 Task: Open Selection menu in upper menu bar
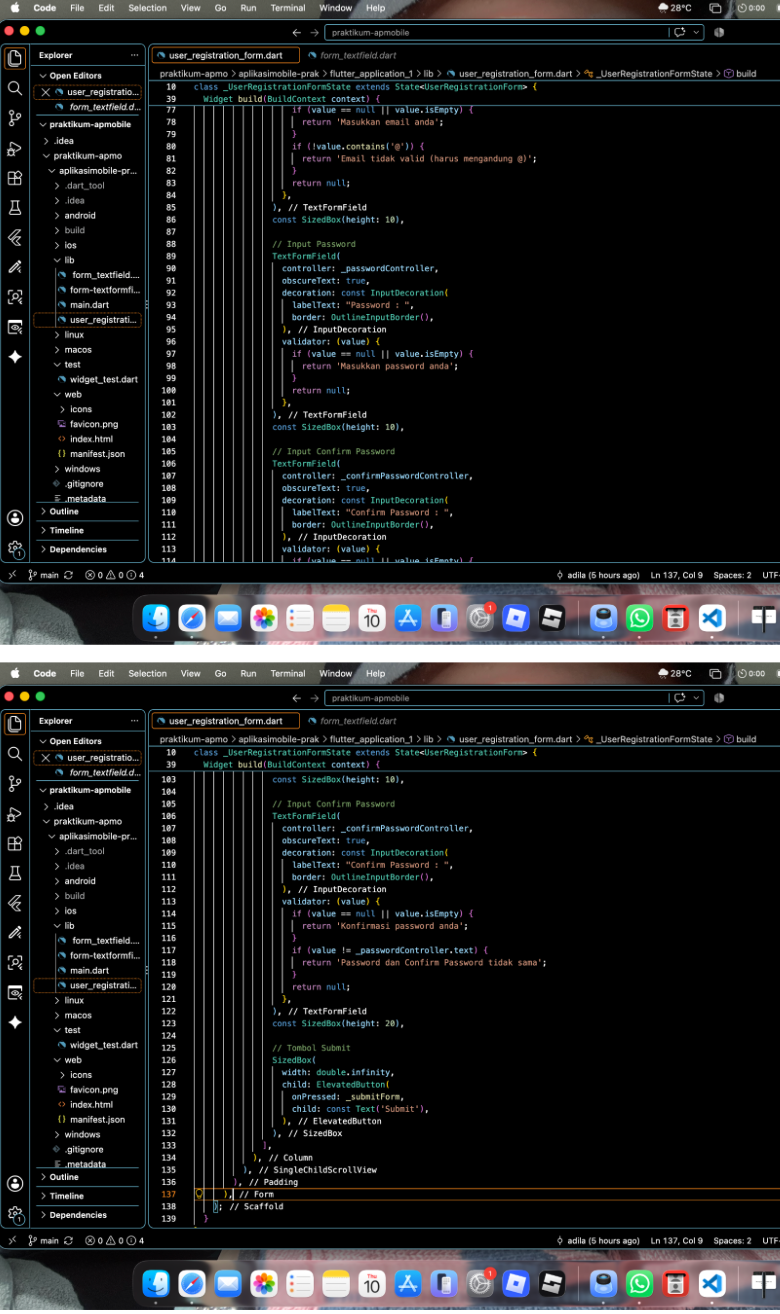pos(147,8)
